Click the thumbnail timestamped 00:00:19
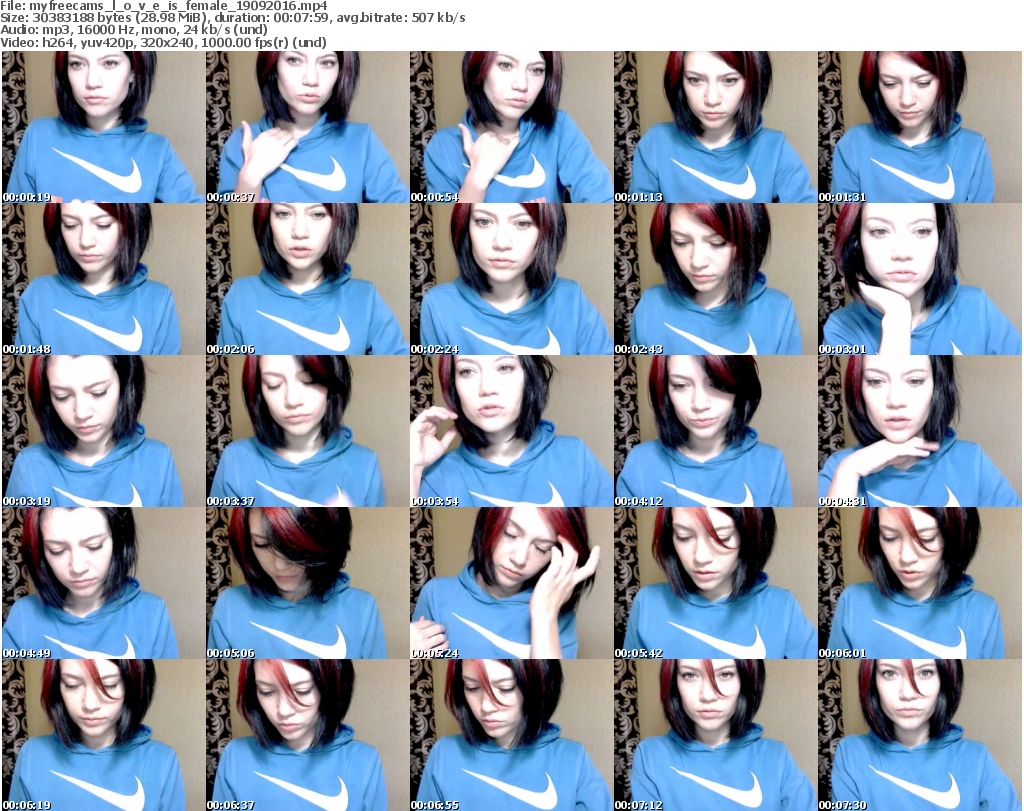Viewport: 1024px width, 811px height. (x=103, y=127)
